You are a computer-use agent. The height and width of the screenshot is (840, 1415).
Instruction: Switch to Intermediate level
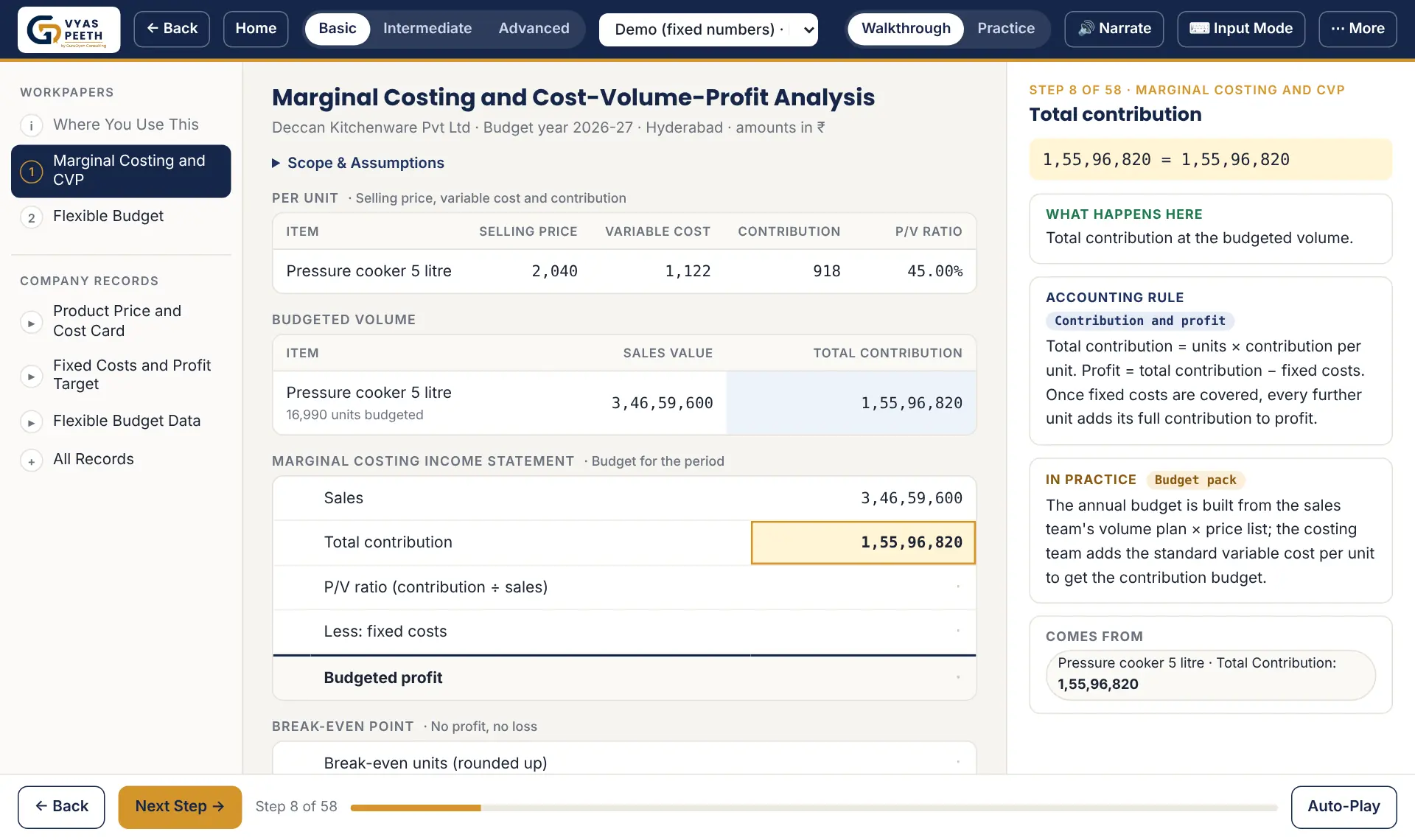pyautogui.click(x=427, y=29)
